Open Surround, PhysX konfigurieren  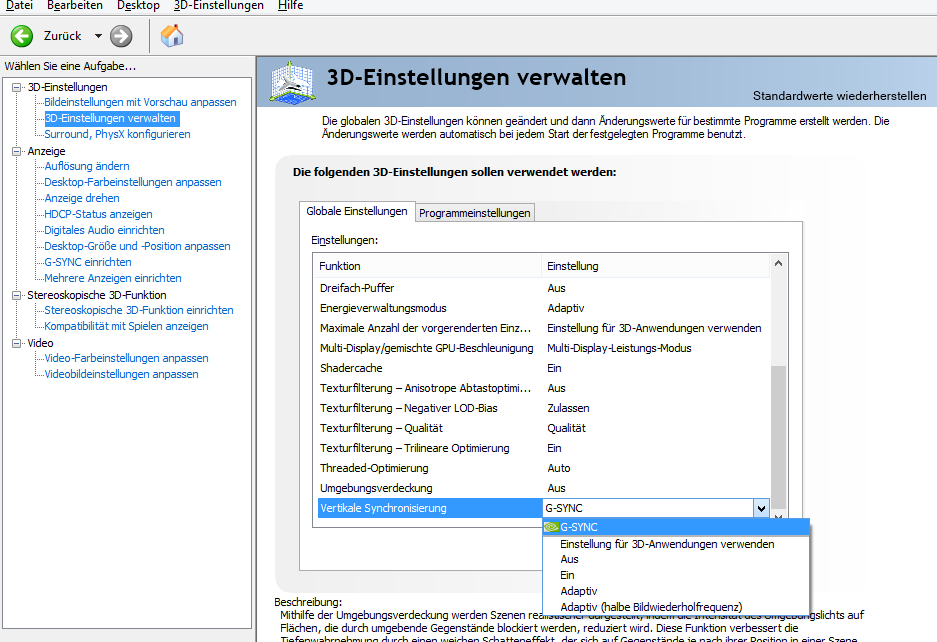(117, 134)
